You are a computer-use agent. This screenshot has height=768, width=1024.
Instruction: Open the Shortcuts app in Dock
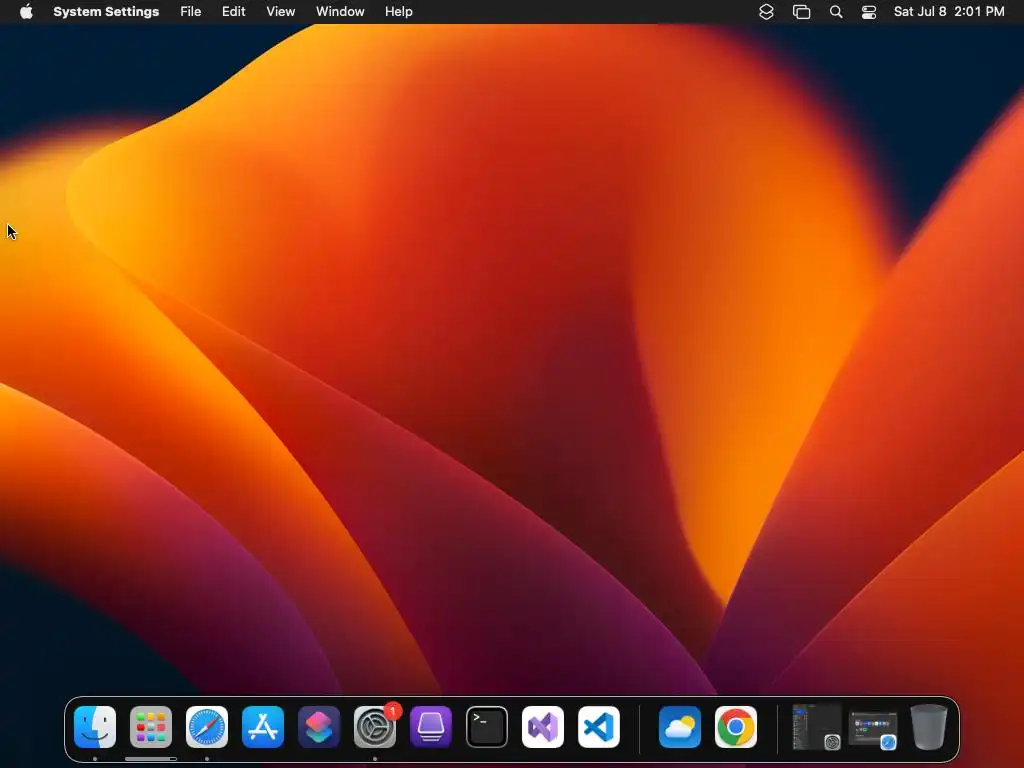tap(319, 727)
